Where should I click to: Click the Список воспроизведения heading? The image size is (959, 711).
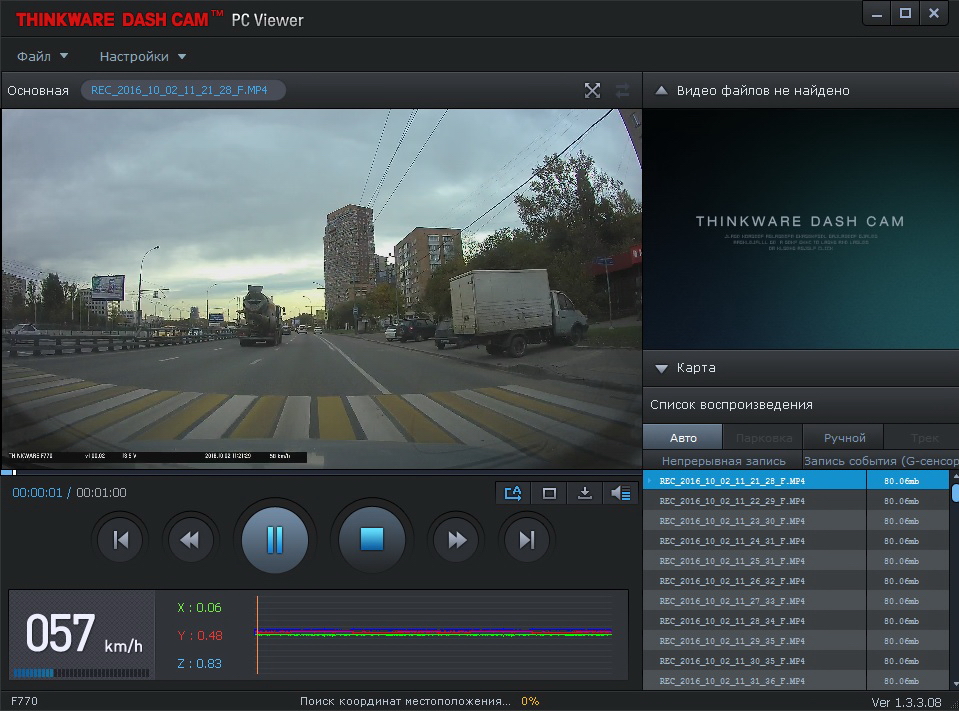tap(731, 405)
